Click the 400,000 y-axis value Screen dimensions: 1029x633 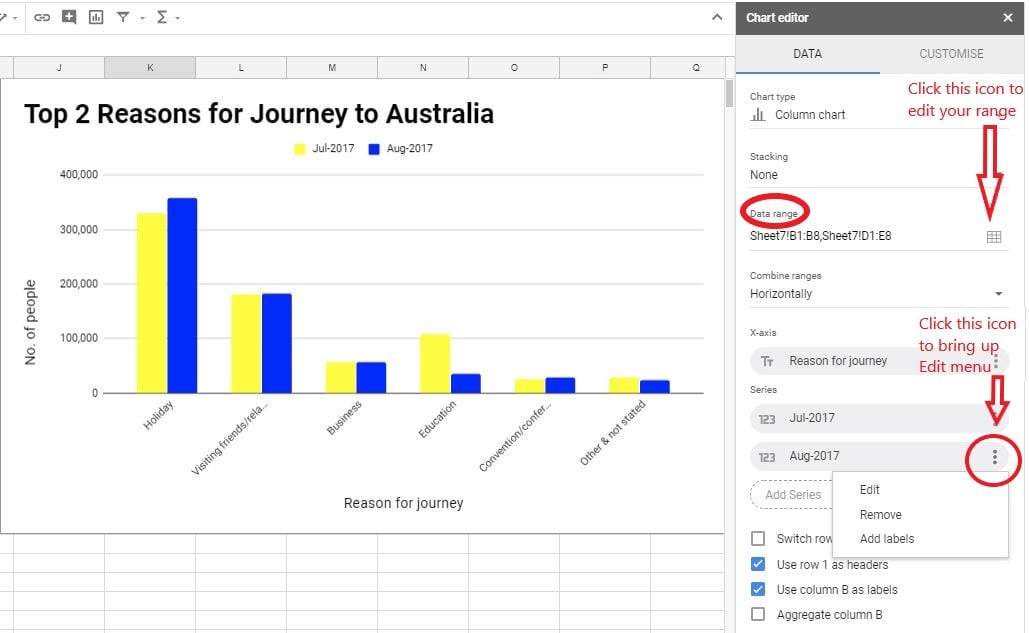(79, 174)
